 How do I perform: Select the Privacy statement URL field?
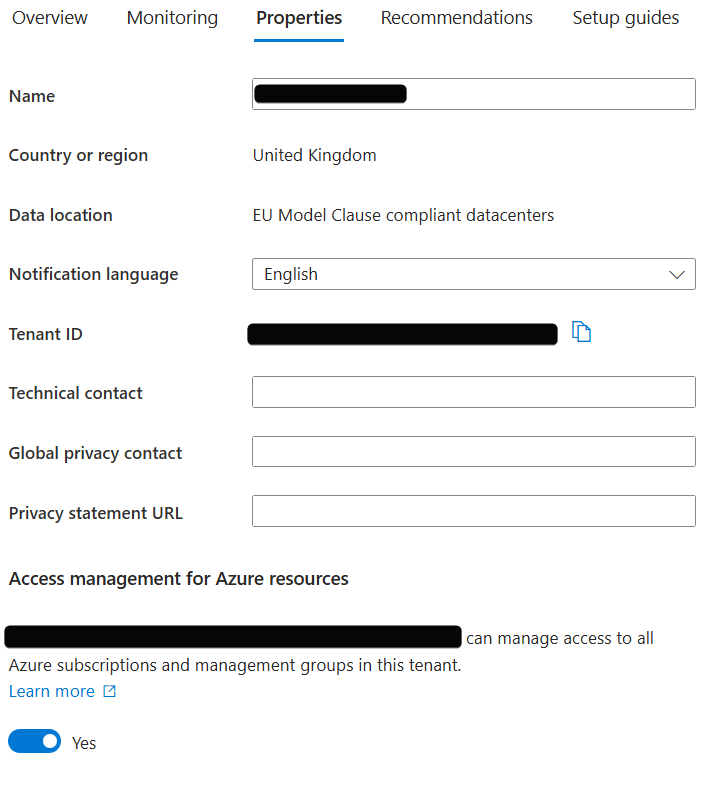pos(473,511)
